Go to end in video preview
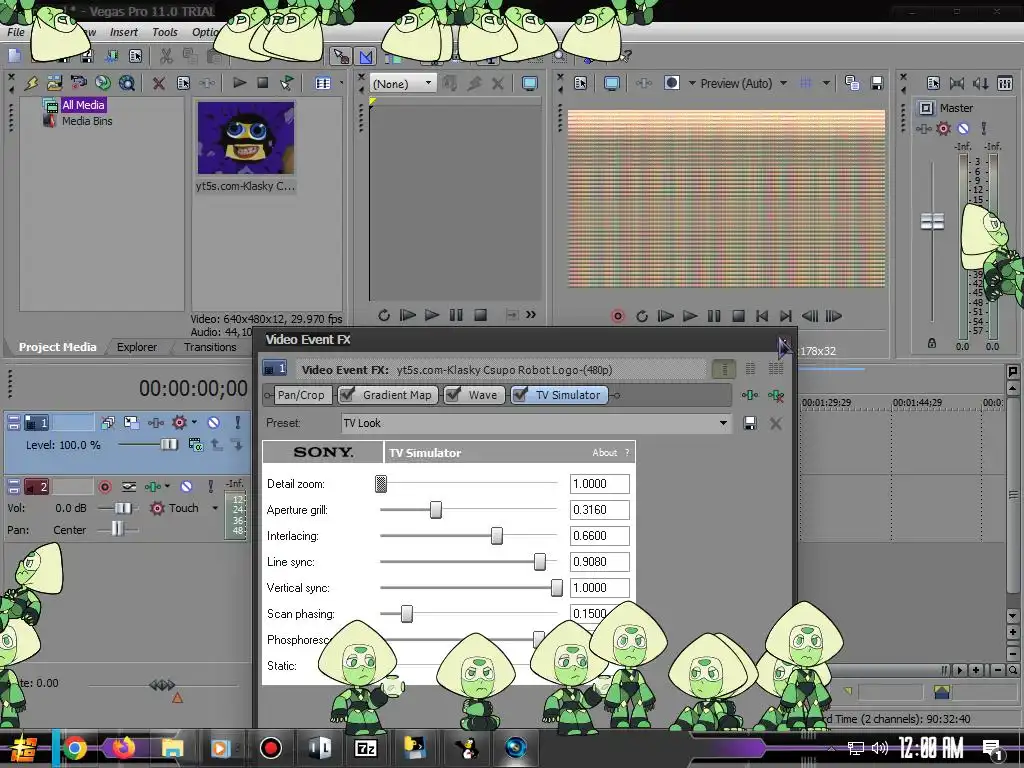Image resolution: width=1024 pixels, height=768 pixels. point(786,316)
